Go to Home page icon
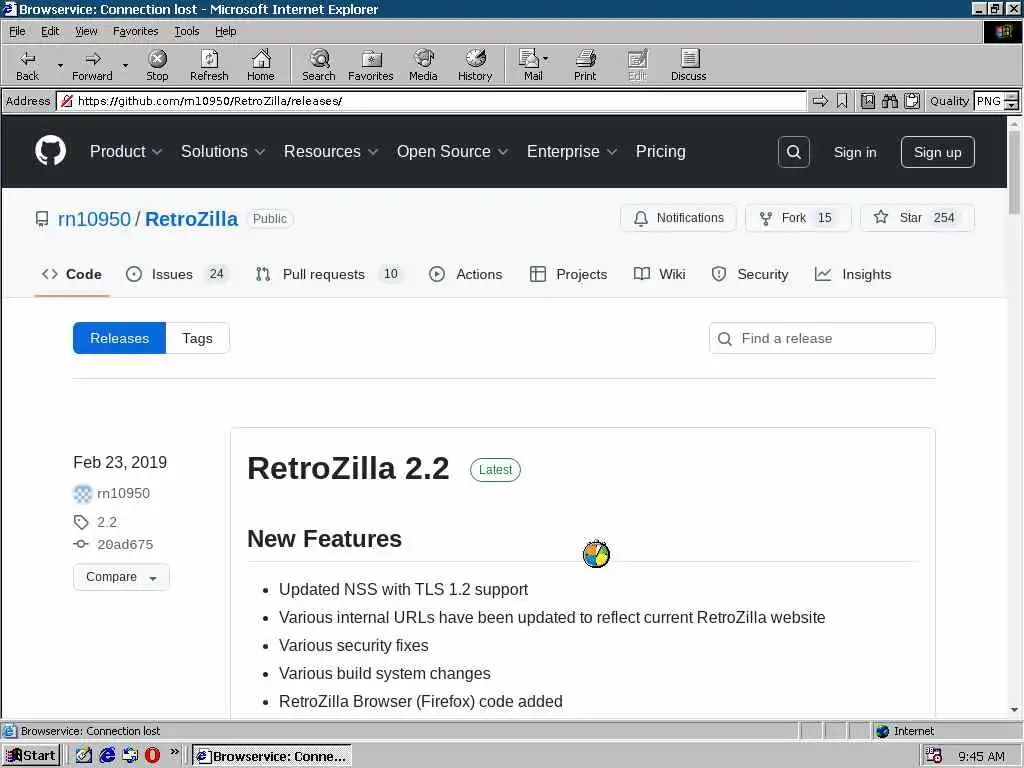The width and height of the screenshot is (1024, 768). 261,65
